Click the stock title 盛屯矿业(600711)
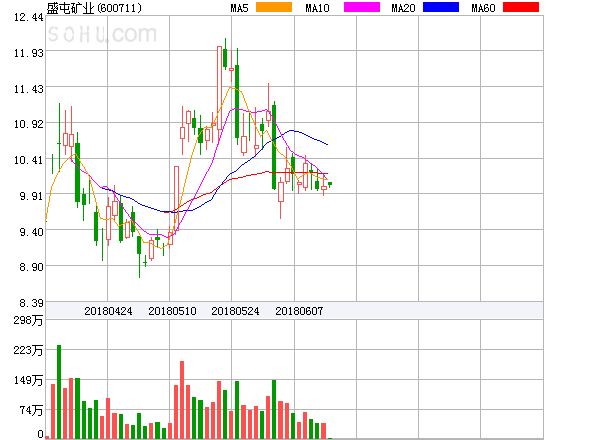The width and height of the screenshot is (600, 440). 94,8
